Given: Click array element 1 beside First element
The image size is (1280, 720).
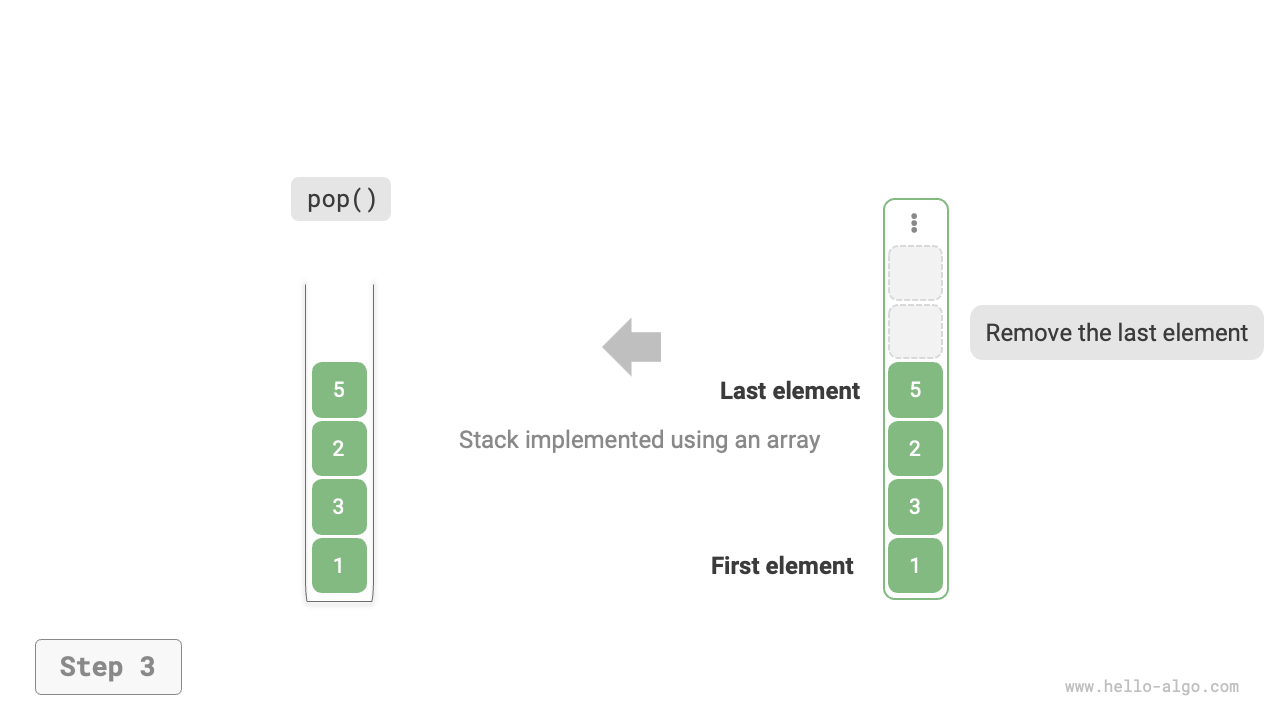Looking at the screenshot, I should 915,565.
